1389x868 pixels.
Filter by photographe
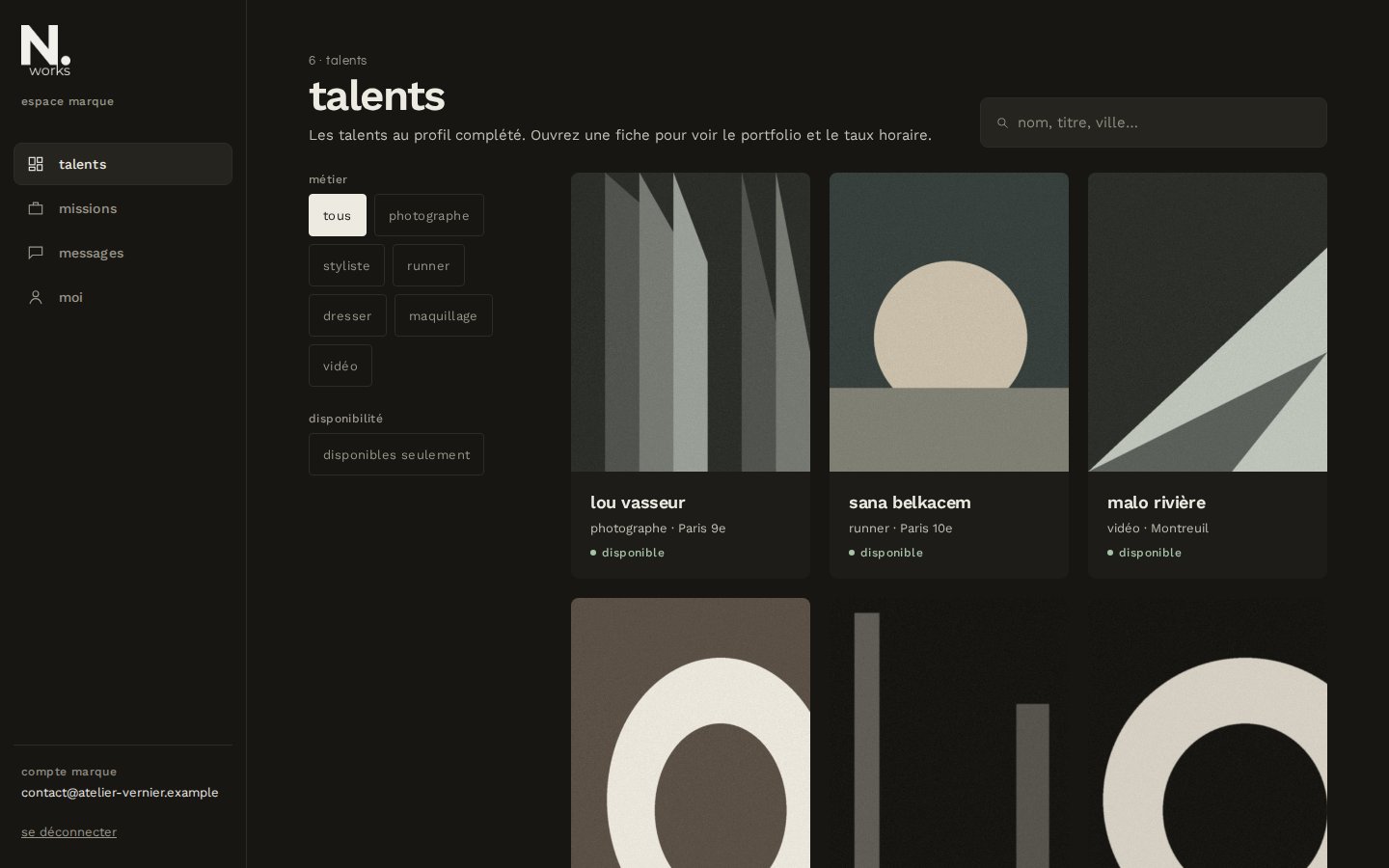pyautogui.click(x=429, y=215)
